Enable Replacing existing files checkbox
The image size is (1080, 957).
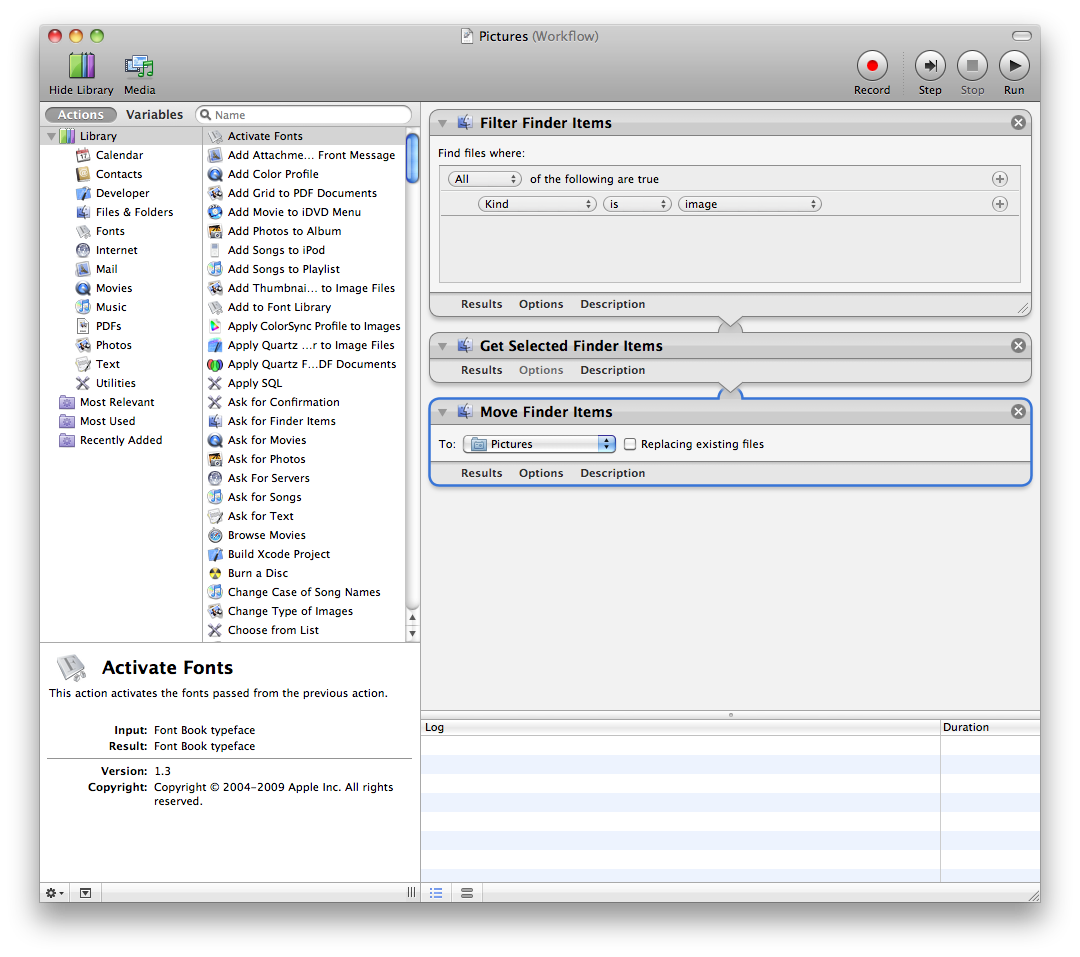pyautogui.click(x=630, y=444)
